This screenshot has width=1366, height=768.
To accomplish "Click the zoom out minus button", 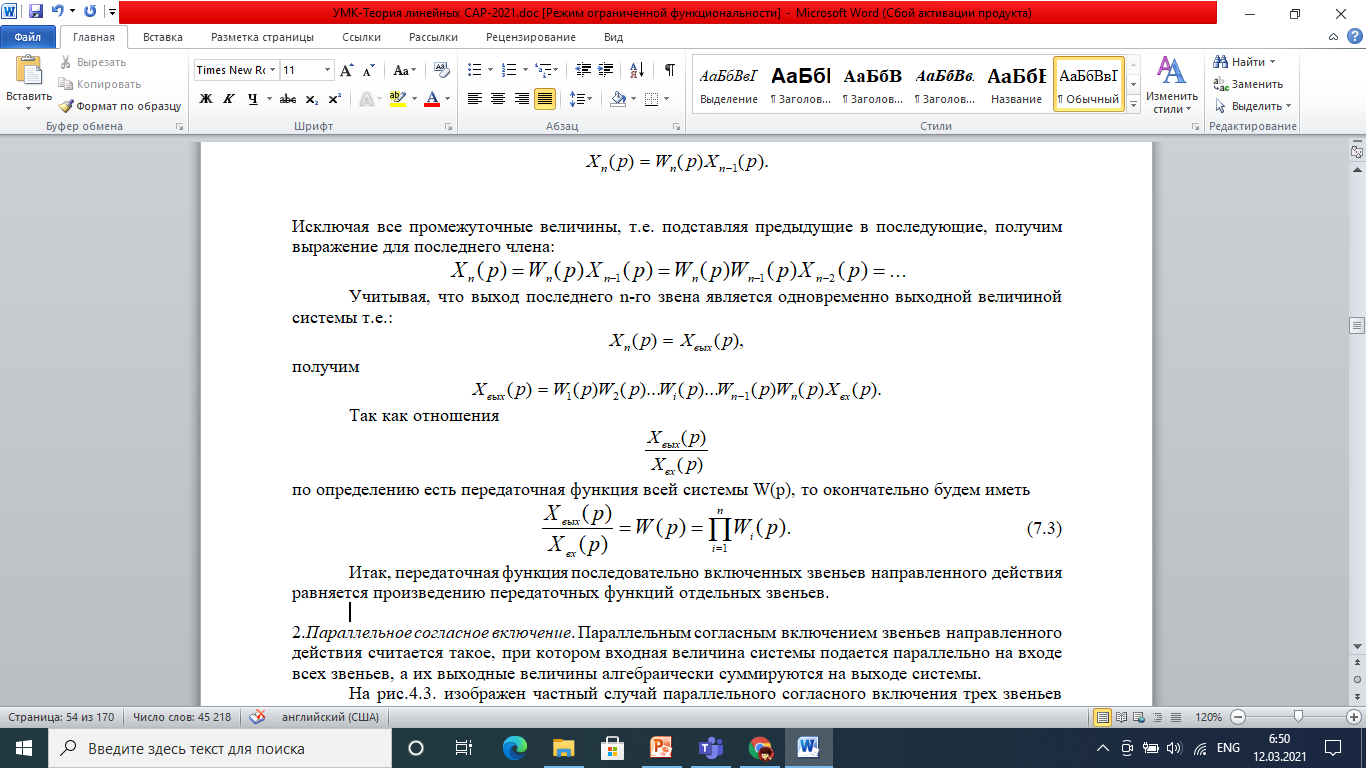I will [1238, 717].
